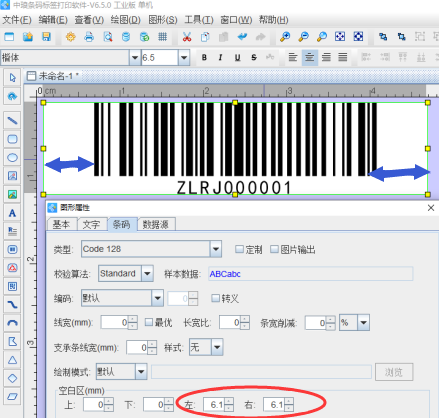Cut selection with scissors icon
This screenshot has width=440, height=418.
click(x=187, y=37)
